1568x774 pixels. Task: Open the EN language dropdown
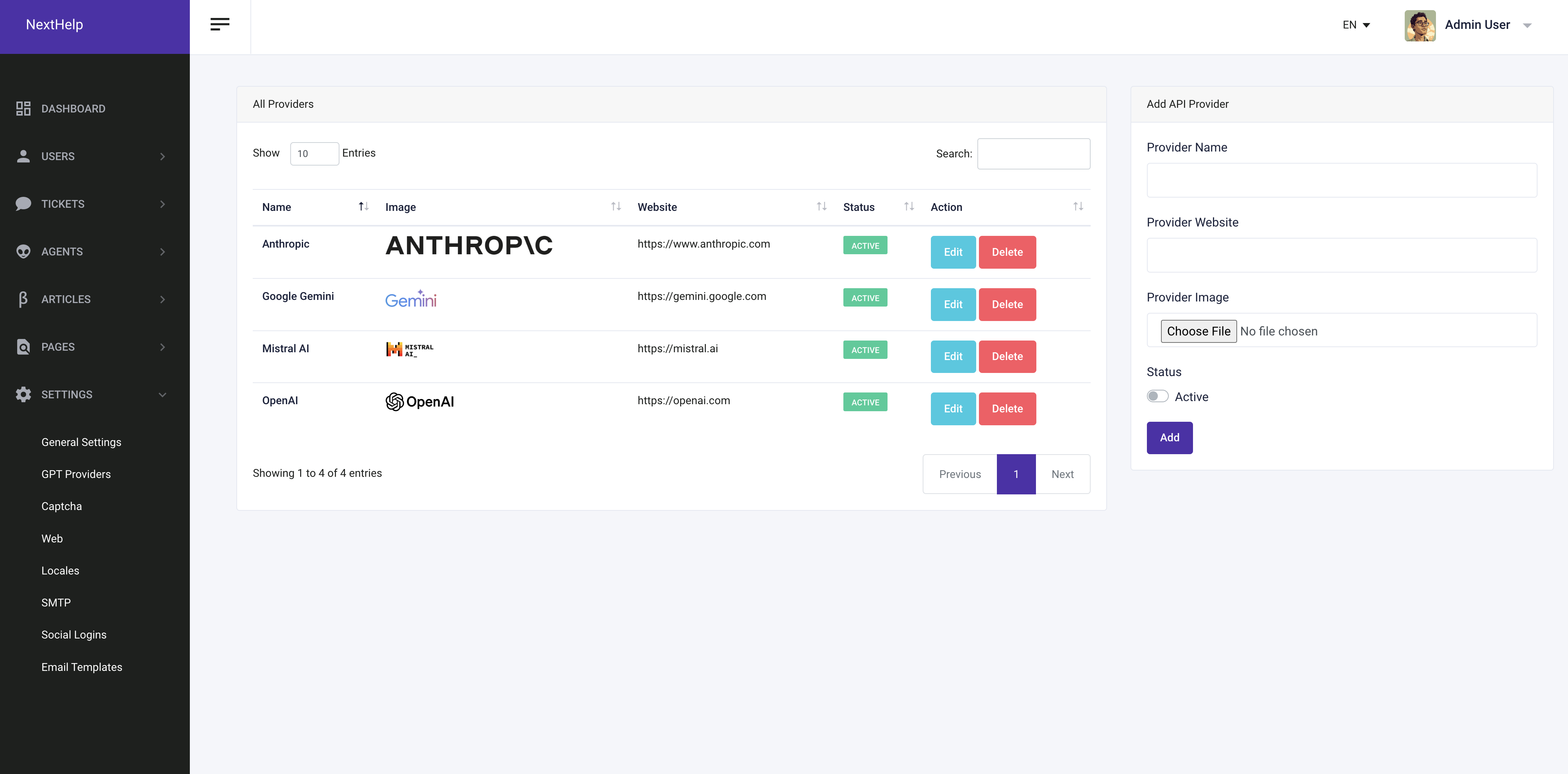pyautogui.click(x=1356, y=25)
